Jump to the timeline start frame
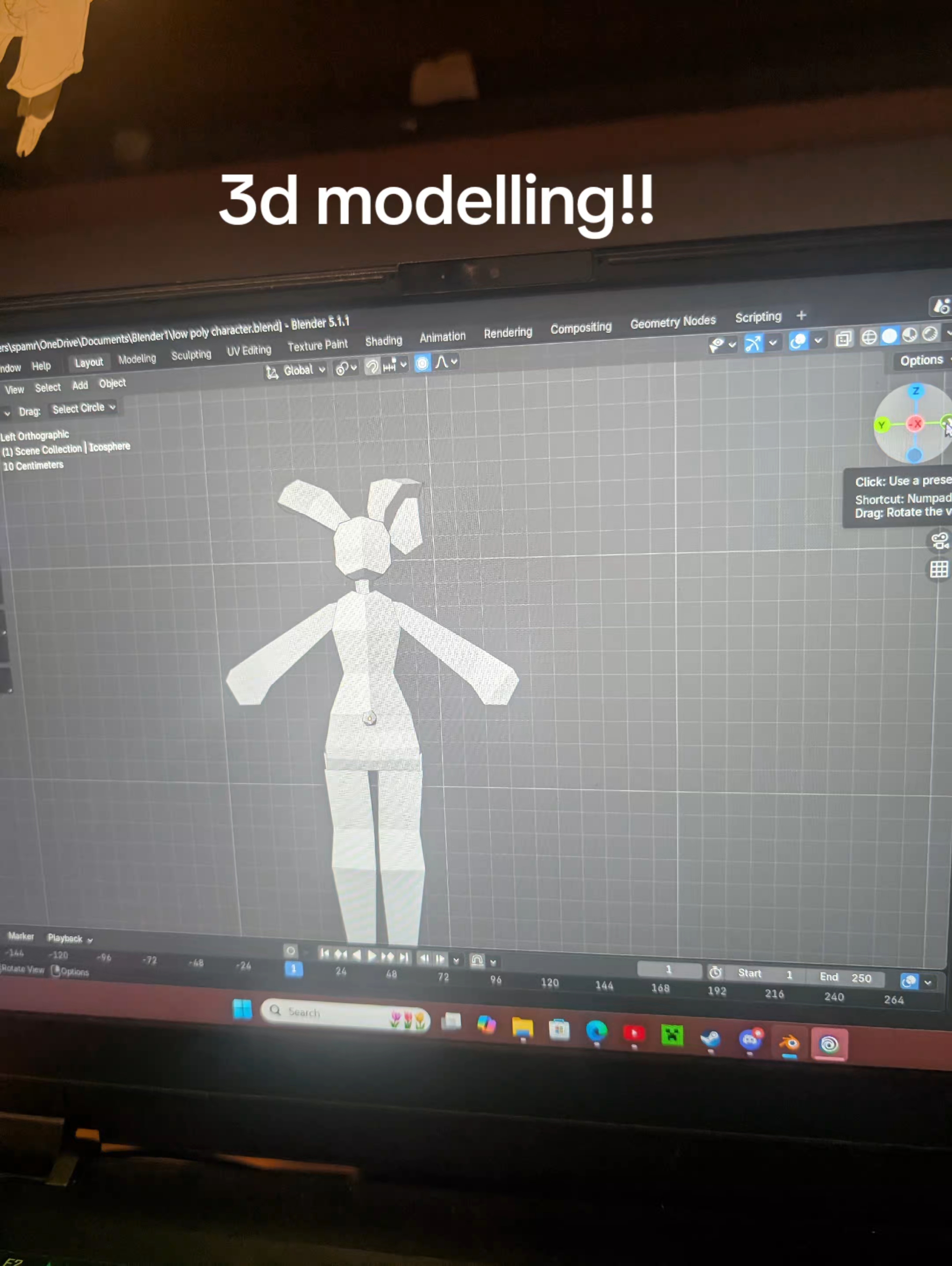 pos(324,953)
